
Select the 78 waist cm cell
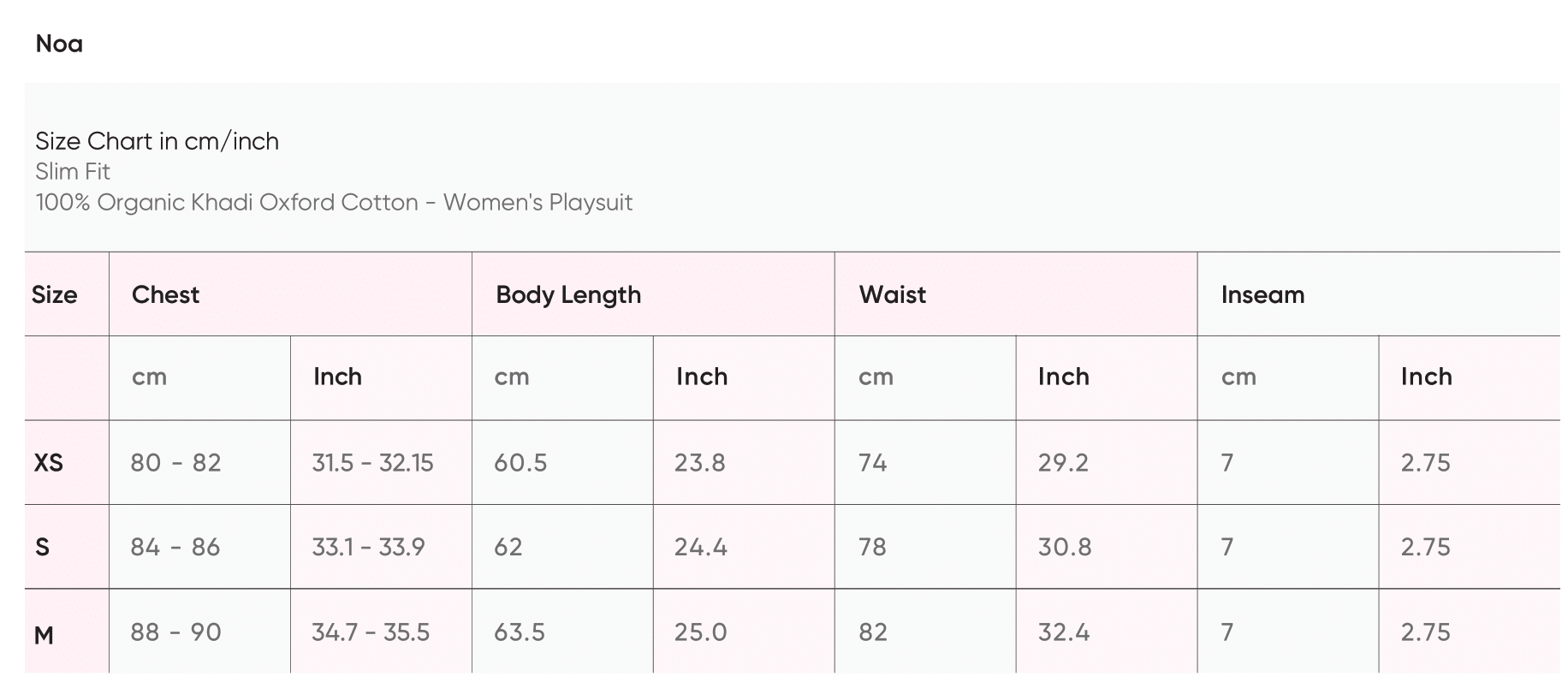coord(872,547)
